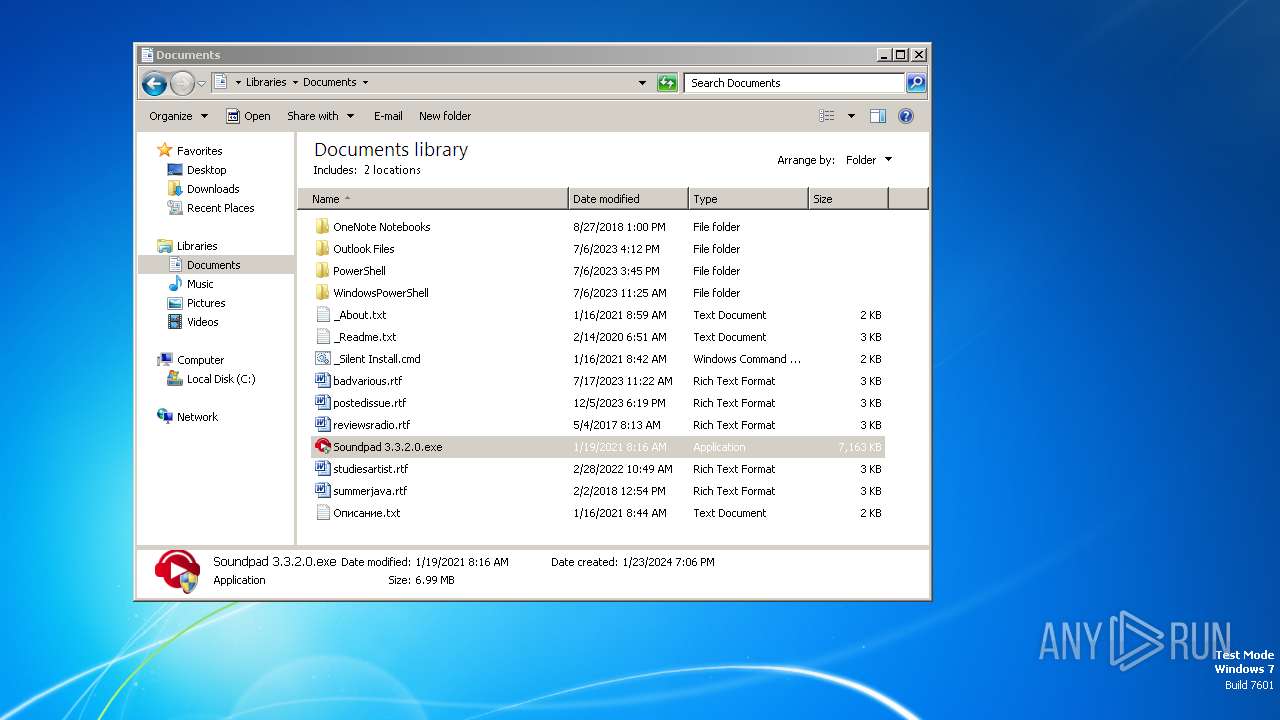Image resolution: width=1280 pixels, height=720 pixels.
Task: Toggle the preview pane icon
Action: 878,116
